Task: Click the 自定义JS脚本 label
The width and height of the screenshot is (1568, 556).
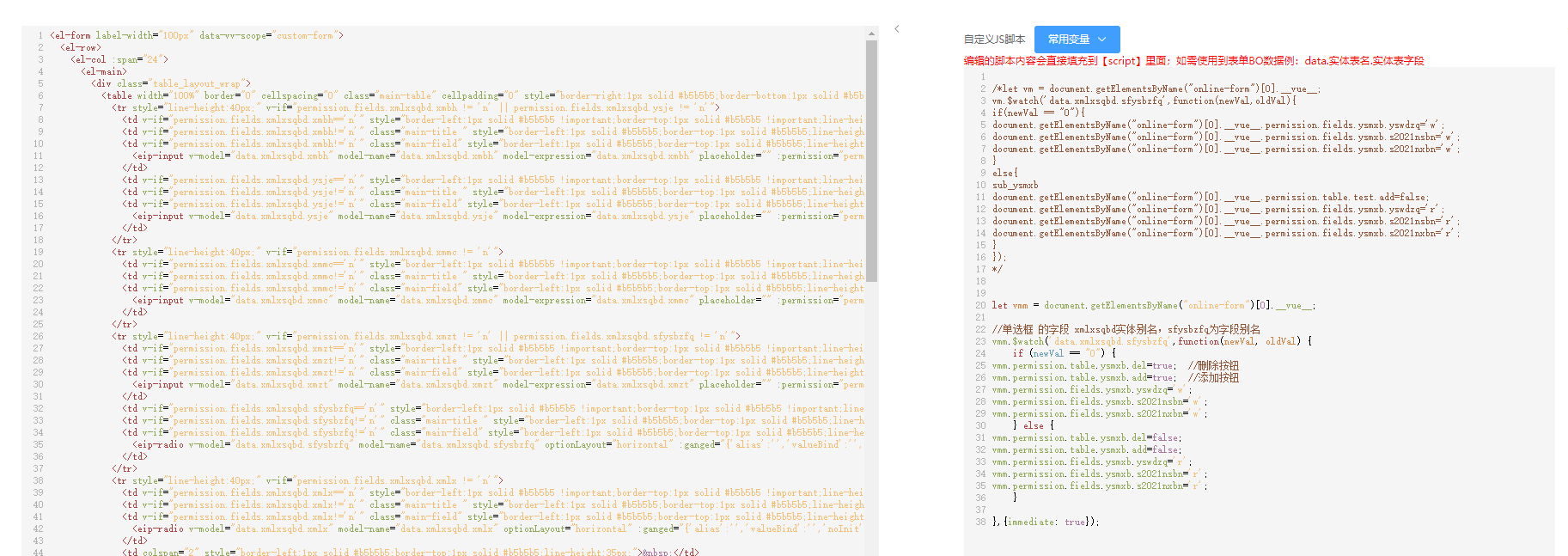Action: tap(994, 40)
